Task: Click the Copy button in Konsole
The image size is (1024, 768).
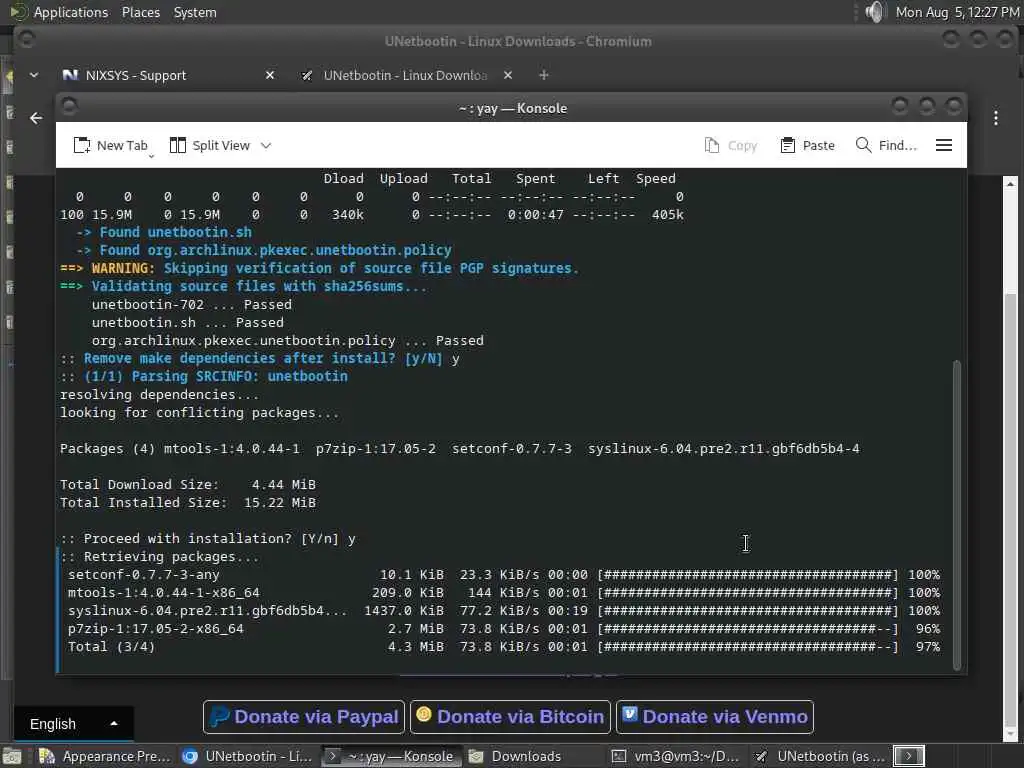Action: pyautogui.click(x=731, y=145)
